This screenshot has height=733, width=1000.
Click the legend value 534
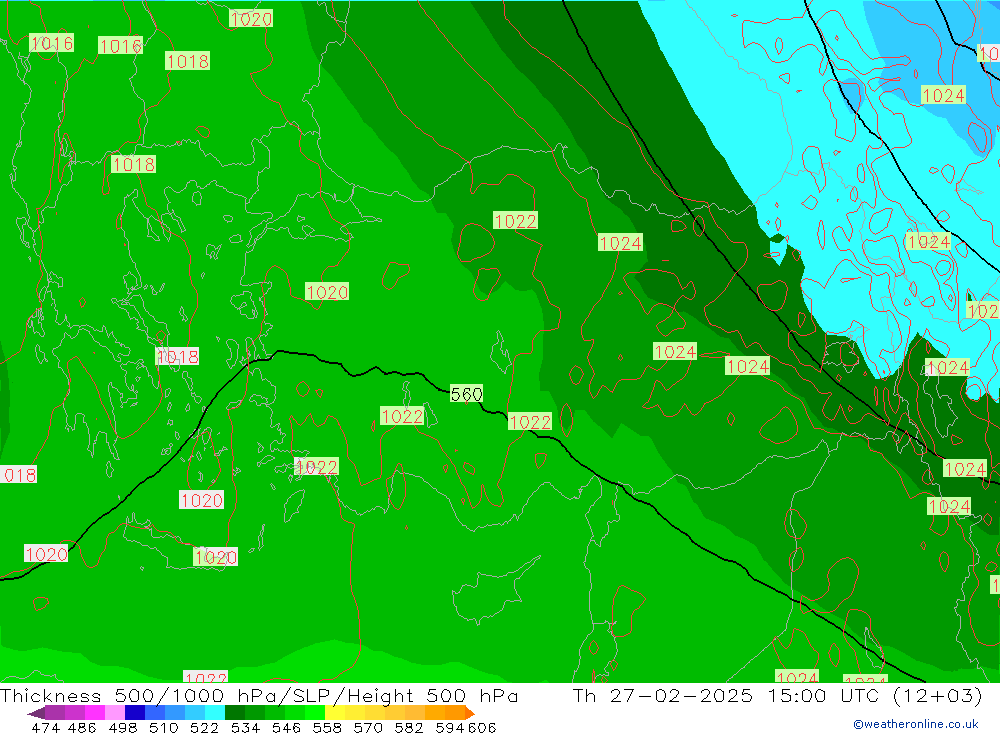tap(246, 727)
